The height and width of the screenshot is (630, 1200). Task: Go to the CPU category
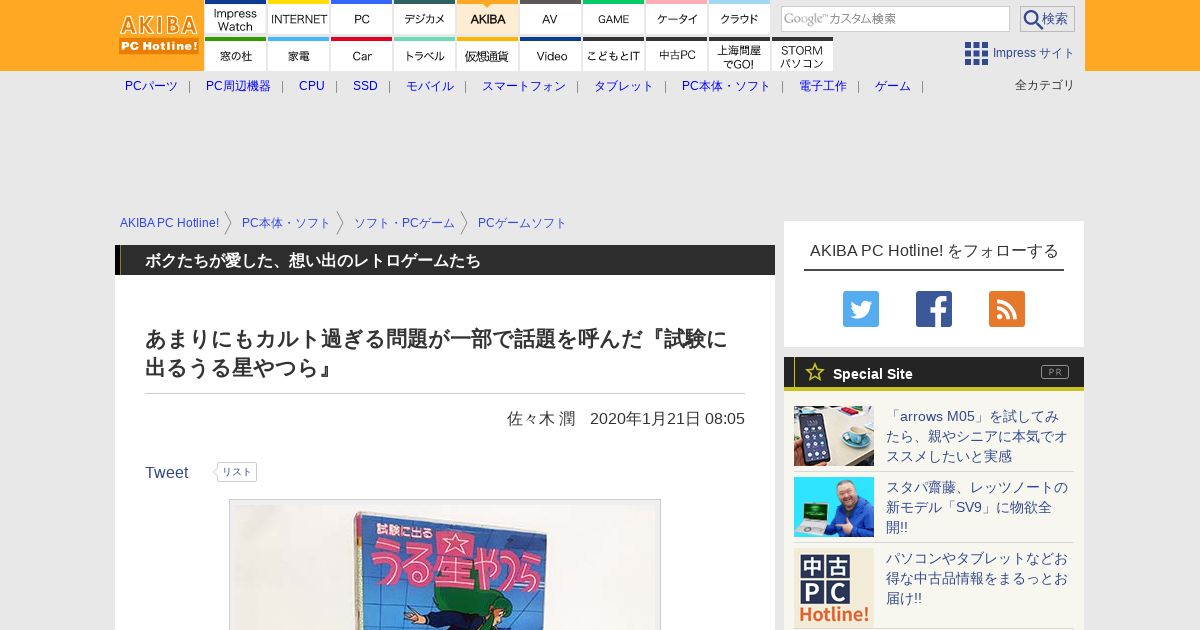(x=312, y=86)
